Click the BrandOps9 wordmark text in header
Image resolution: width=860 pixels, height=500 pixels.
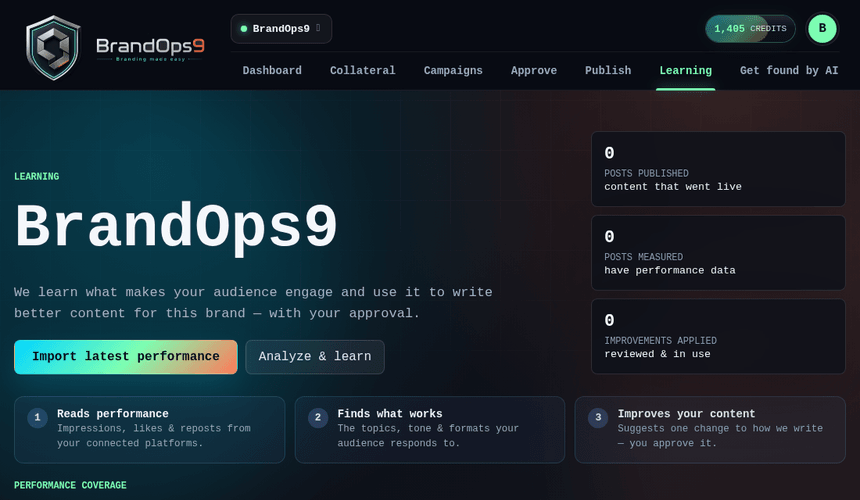(x=150, y=46)
